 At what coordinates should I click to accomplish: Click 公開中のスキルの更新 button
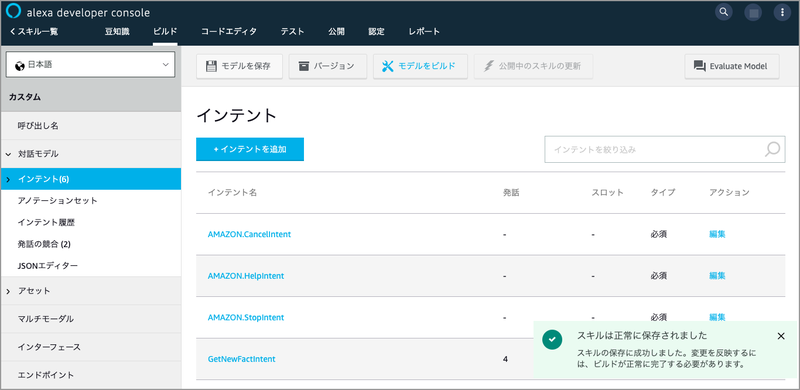[534, 66]
